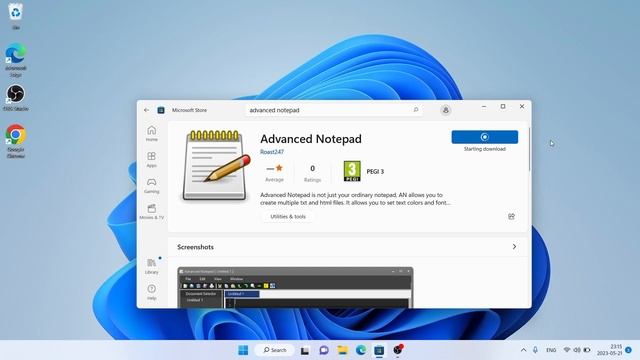
Task: Click the app description text paragraph
Action: 355,199
